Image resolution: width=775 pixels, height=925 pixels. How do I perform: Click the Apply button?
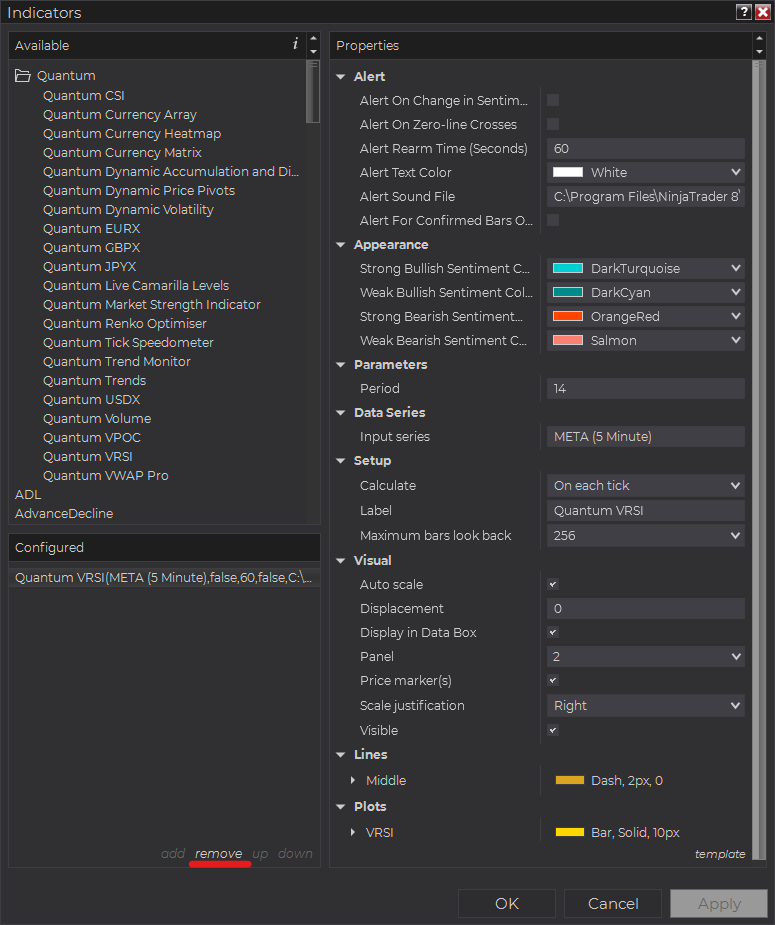click(719, 903)
